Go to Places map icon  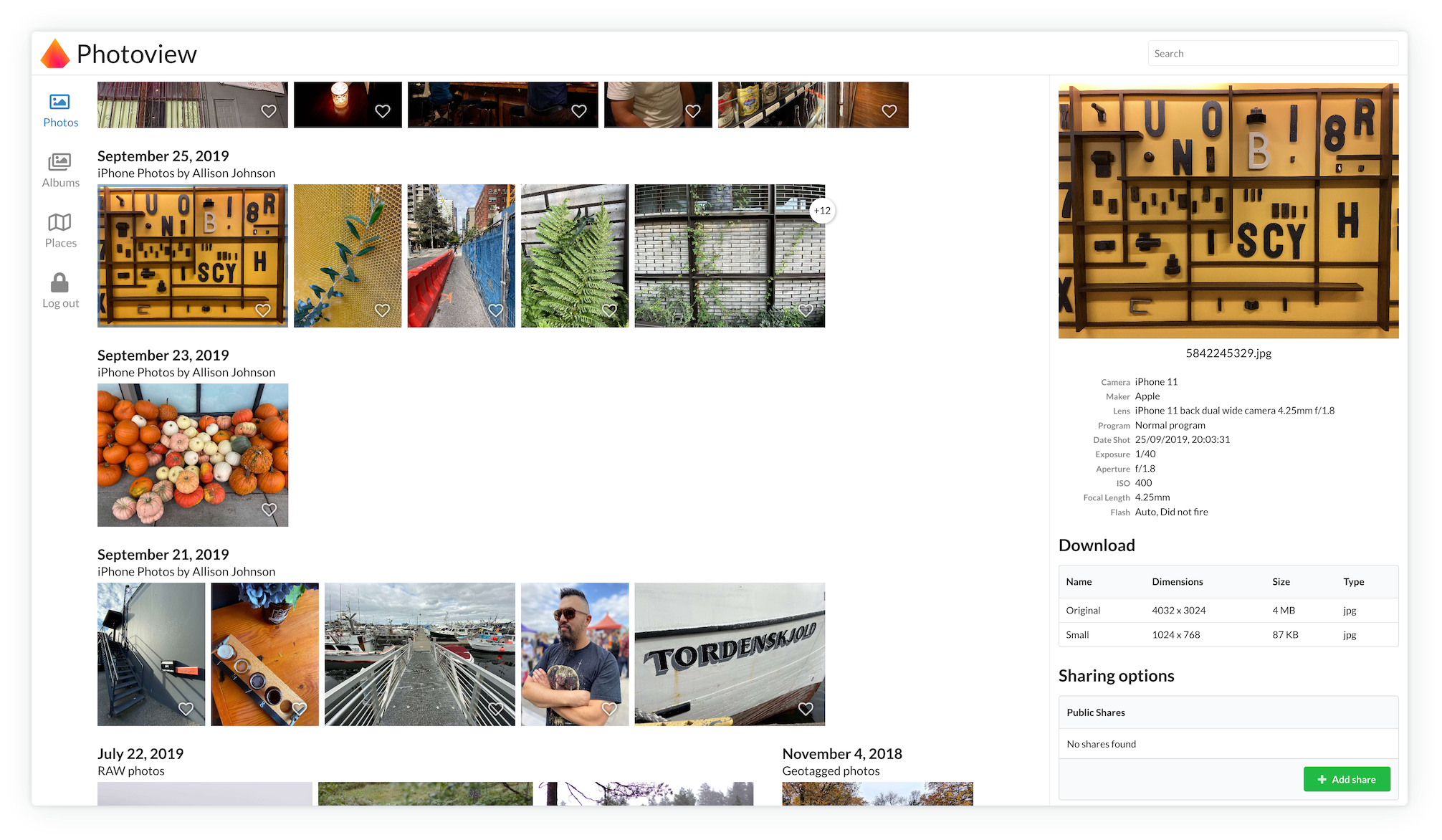(60, 223)
